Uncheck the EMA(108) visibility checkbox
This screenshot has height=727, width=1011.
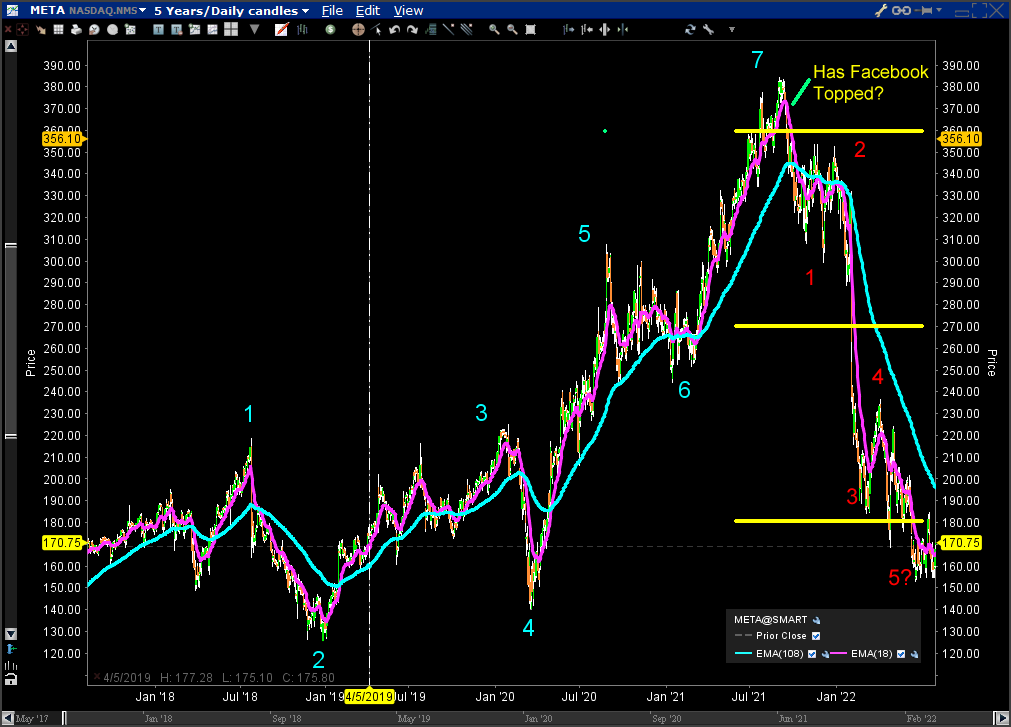click(812, 654)
